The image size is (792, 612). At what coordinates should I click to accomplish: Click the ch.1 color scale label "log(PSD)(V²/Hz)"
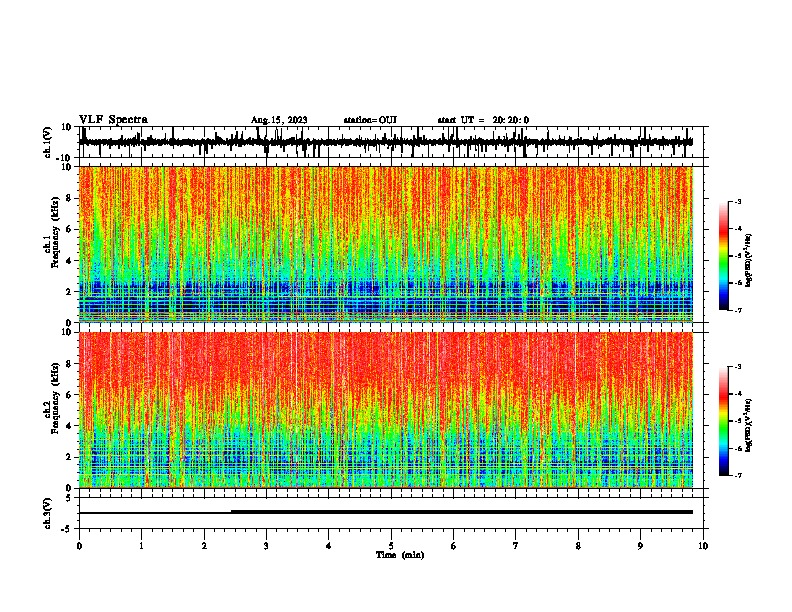pos(748,261)
